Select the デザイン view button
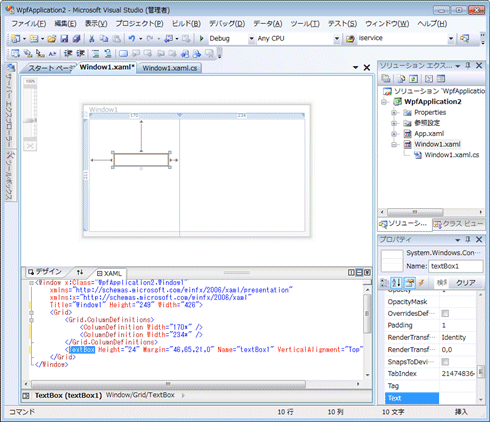The image size is (490, 422). click(45, 272)
